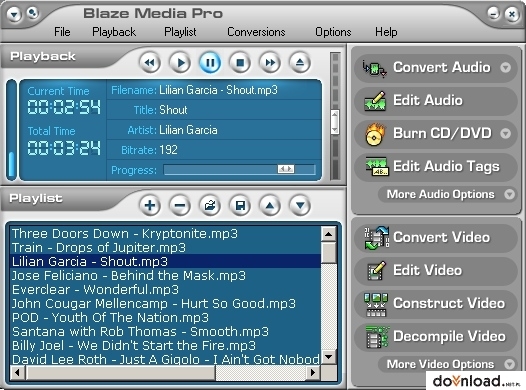Stop playback with the square button
The image size is (526, 390).
[x=240, y=63]
